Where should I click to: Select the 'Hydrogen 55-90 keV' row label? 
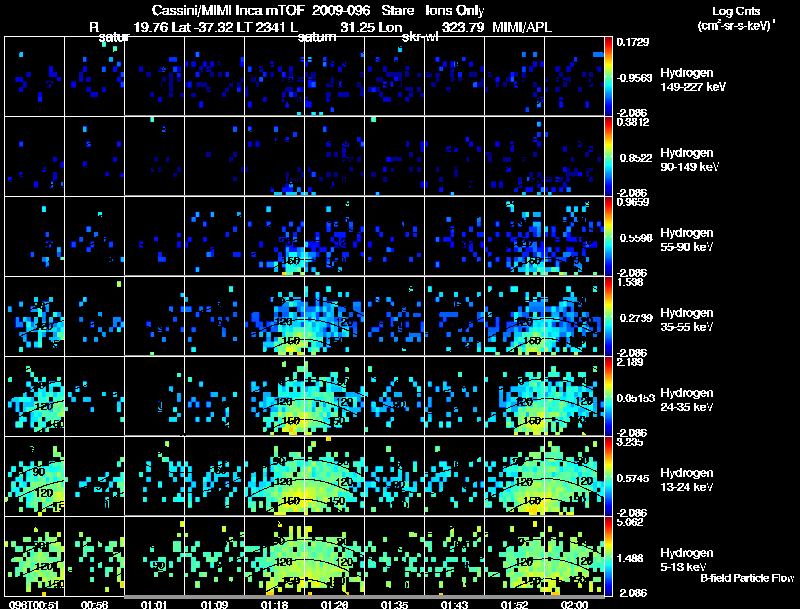coord(687,240)
